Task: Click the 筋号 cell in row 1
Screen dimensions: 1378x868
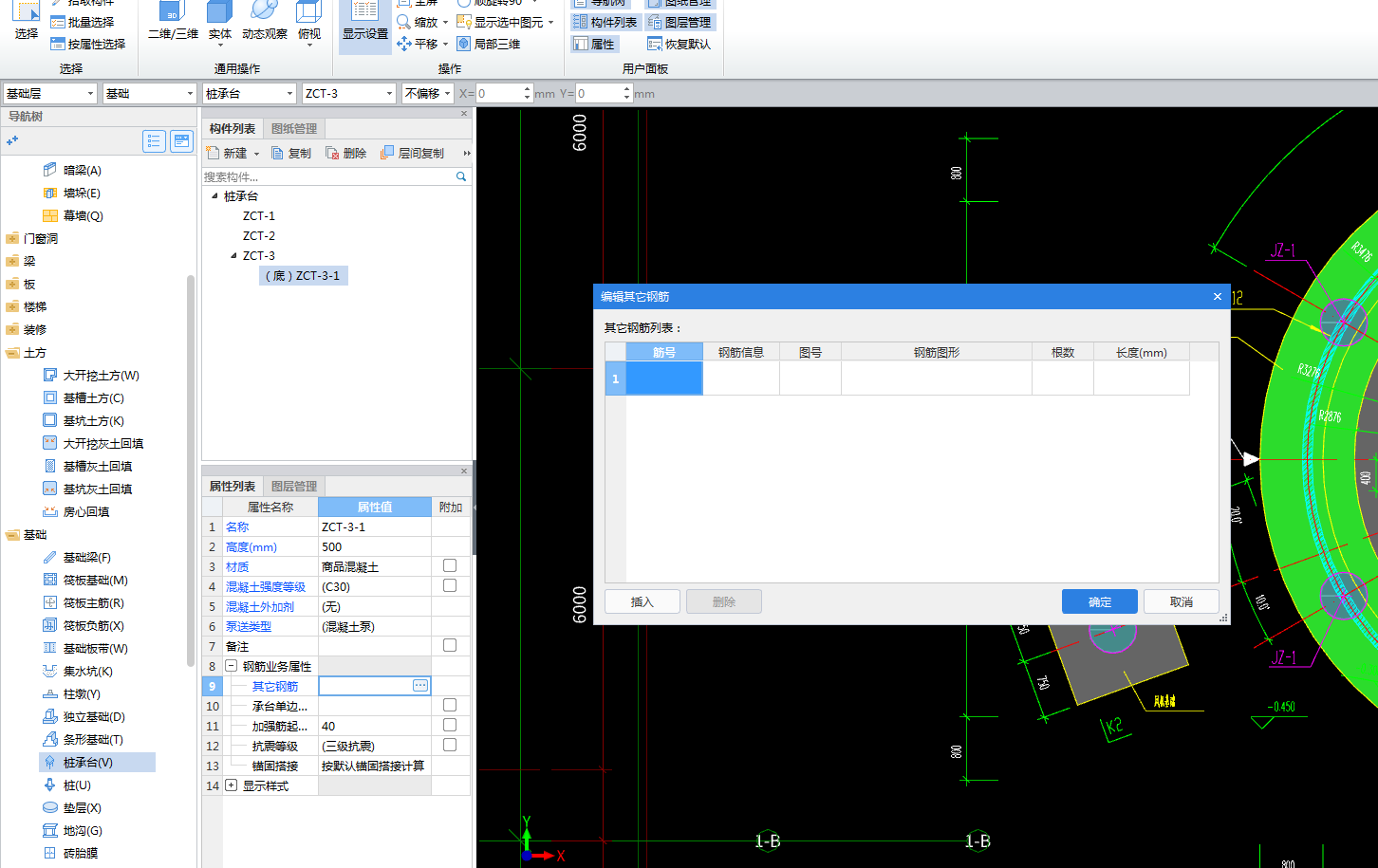Action: point(664,378)
